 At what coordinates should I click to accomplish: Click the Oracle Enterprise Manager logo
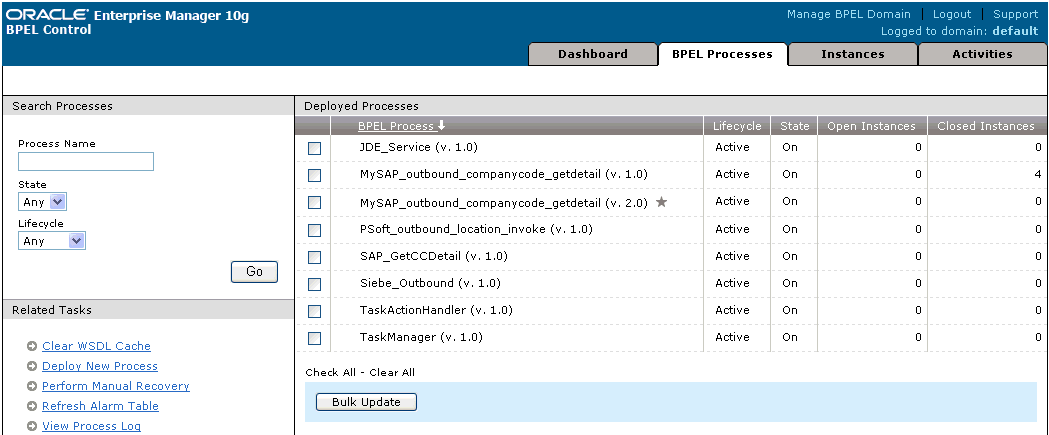point(127,15)
